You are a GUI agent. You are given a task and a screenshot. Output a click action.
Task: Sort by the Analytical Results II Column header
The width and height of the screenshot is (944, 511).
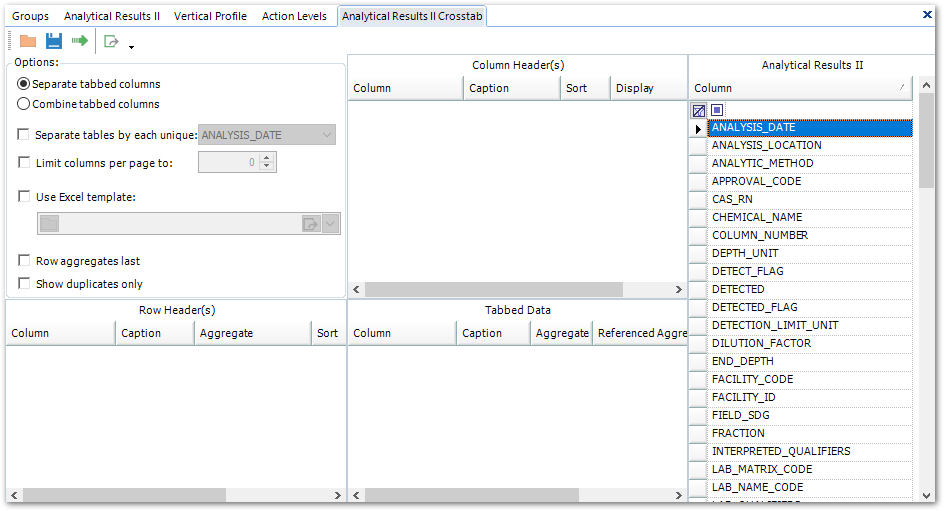800,88
